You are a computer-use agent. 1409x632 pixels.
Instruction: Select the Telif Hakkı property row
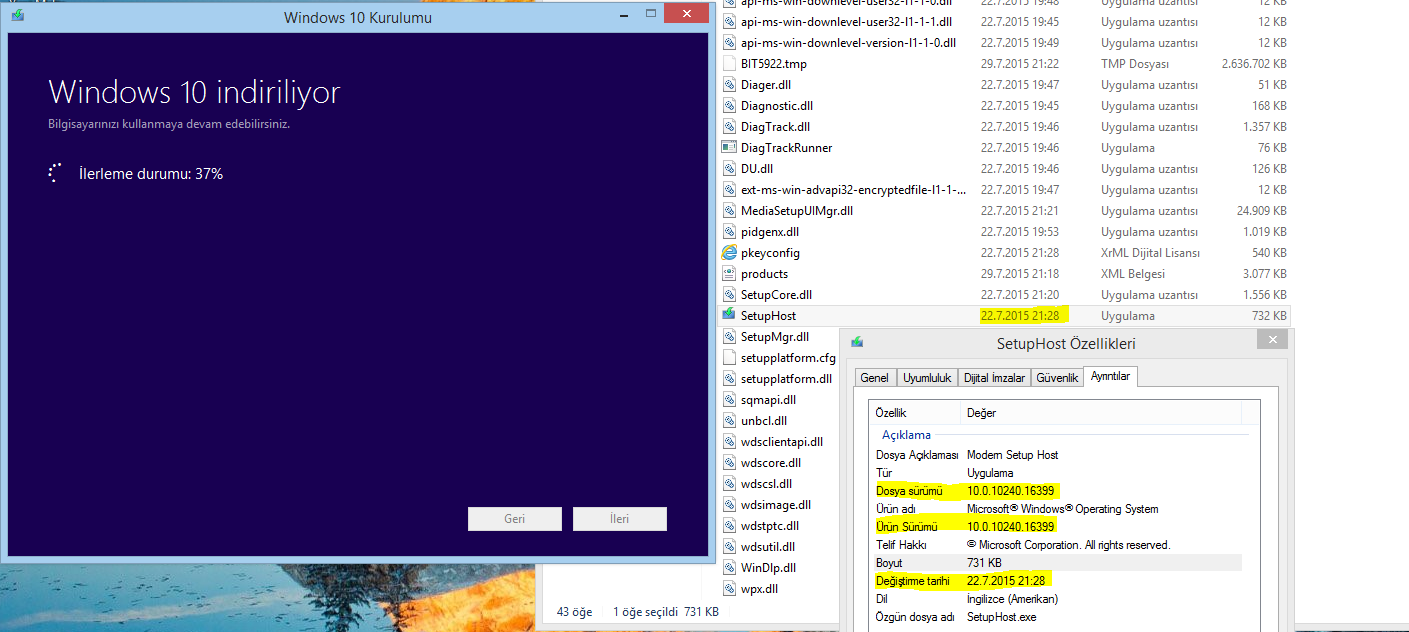coord(1057,544)
